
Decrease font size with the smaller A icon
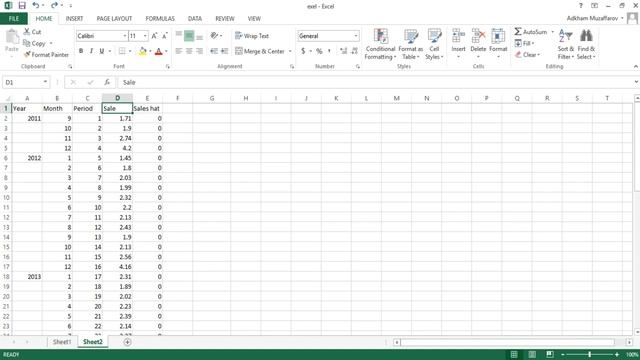(164, 36)
